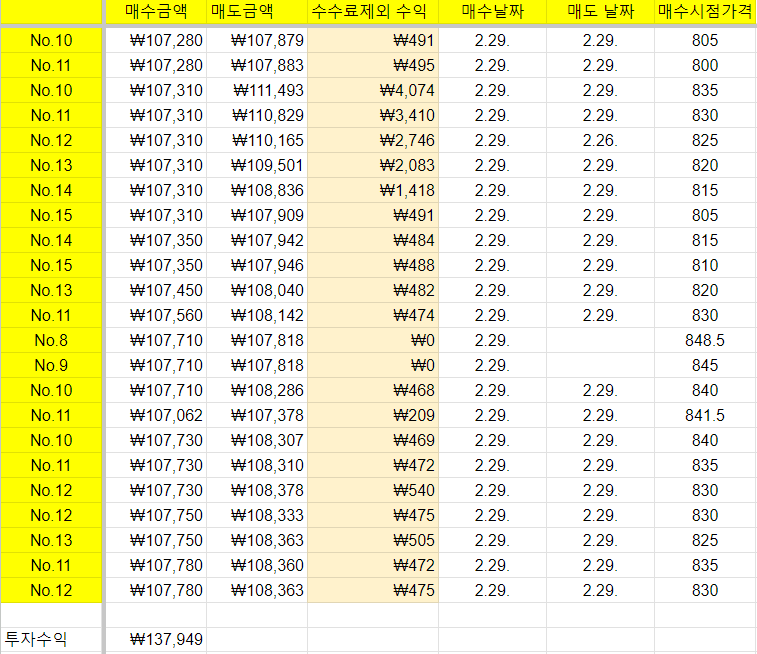Viewport: 757px width, 654px height.
Task: Select the 845 price cell
Action: [x=705, y=365]
